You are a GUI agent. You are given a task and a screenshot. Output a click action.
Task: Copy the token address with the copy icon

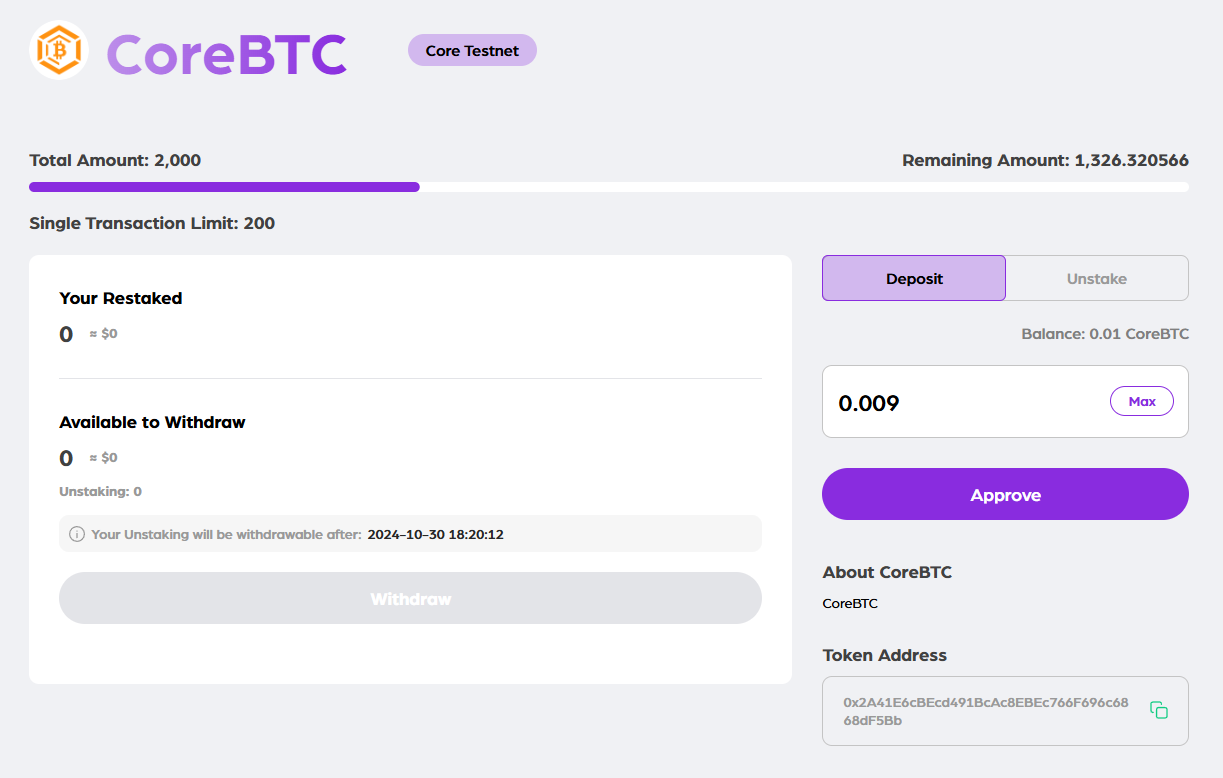tap(1159, 710)
